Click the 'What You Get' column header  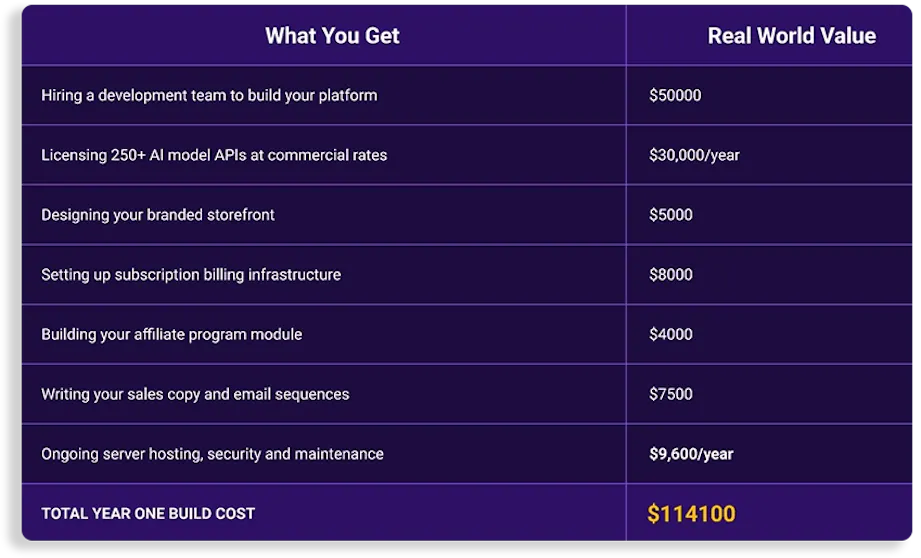[x=332, y=36]
